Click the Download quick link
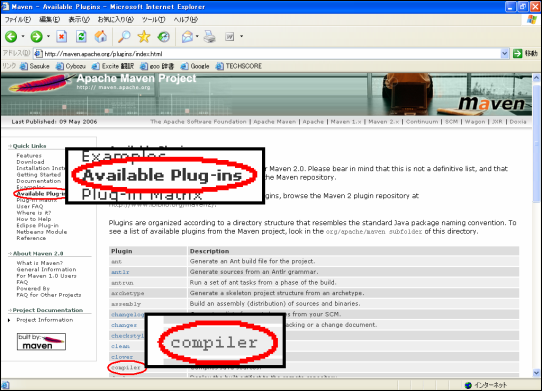 pyautogui.click(x=30, y=162)
